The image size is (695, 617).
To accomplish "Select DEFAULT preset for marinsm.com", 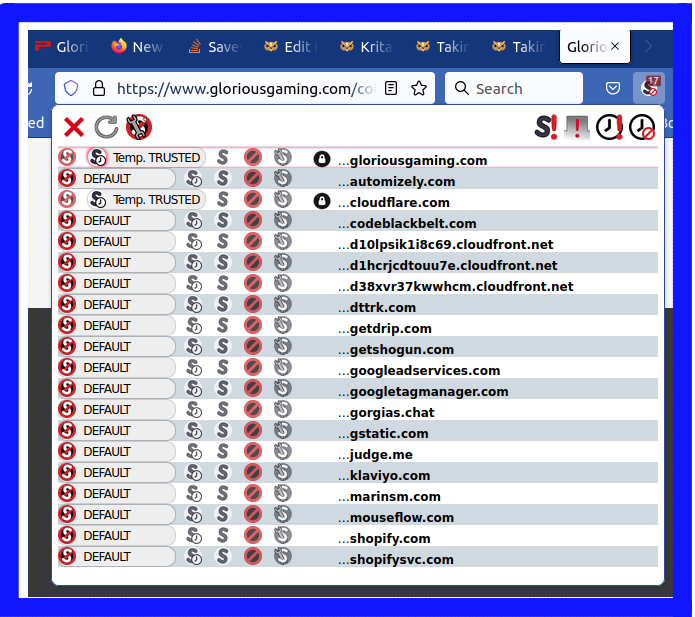I will [x=117, y=494].
